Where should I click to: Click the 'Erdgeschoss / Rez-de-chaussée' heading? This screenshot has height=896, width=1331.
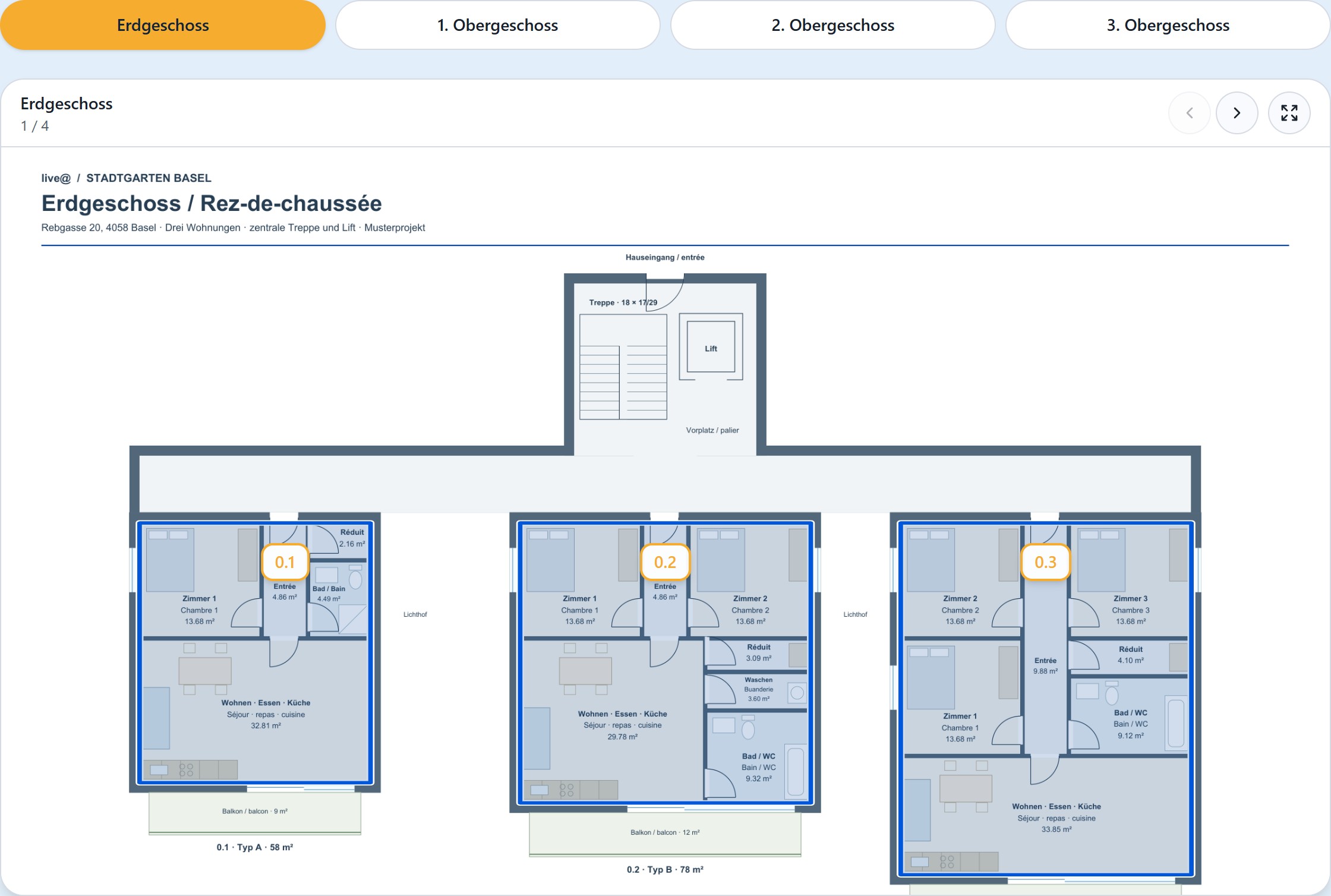pos(212,203)
